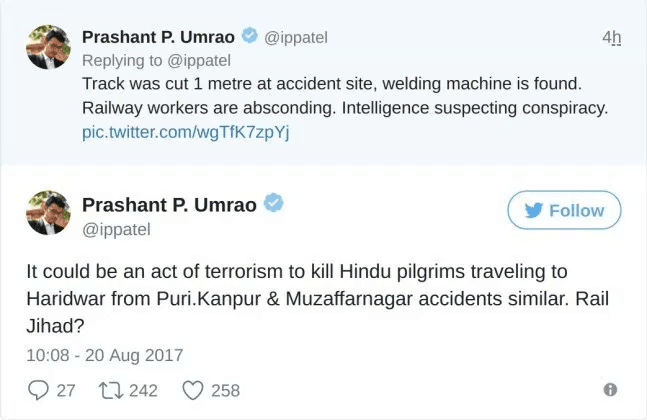Open the main tweet's profile avatar
The height and width of the screenshot is (420, 647).
tap(48, 212)
